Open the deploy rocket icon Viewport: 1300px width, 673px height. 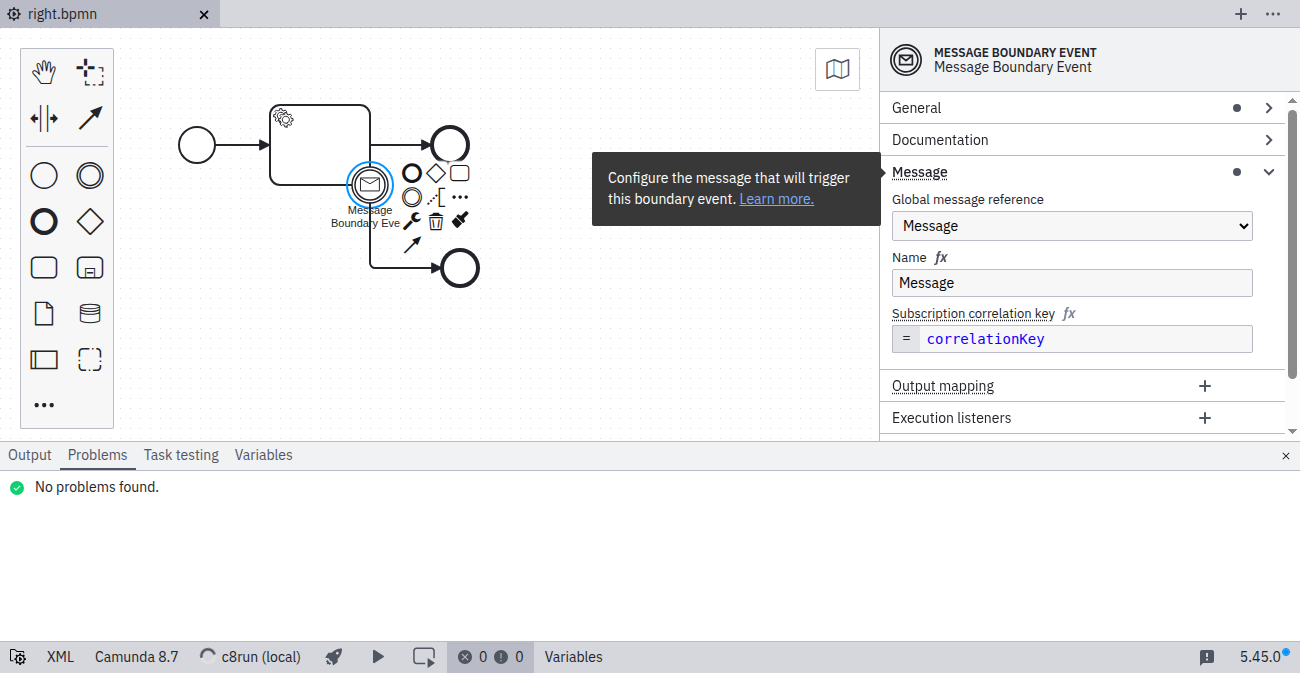pos(334,657)
